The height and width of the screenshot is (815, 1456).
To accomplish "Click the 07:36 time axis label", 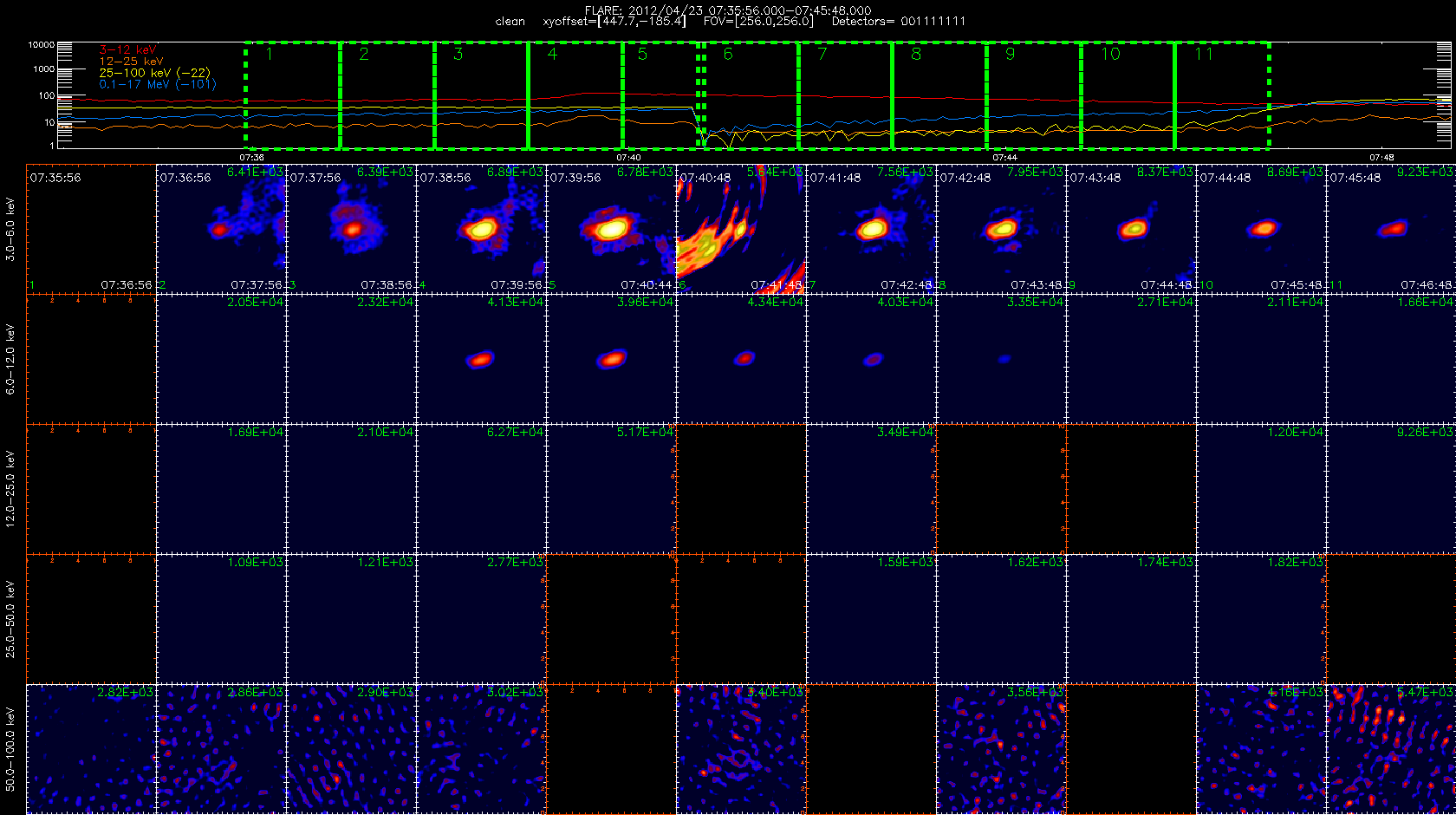I will click(251, 157).
